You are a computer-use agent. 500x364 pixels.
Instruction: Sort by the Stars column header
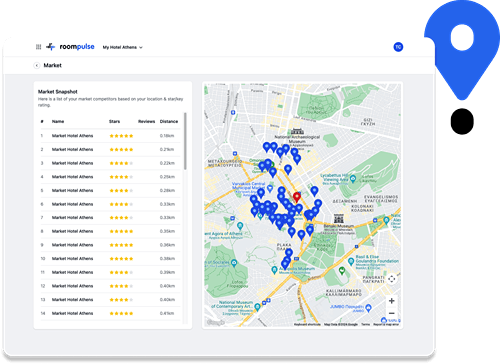[114, 121]
